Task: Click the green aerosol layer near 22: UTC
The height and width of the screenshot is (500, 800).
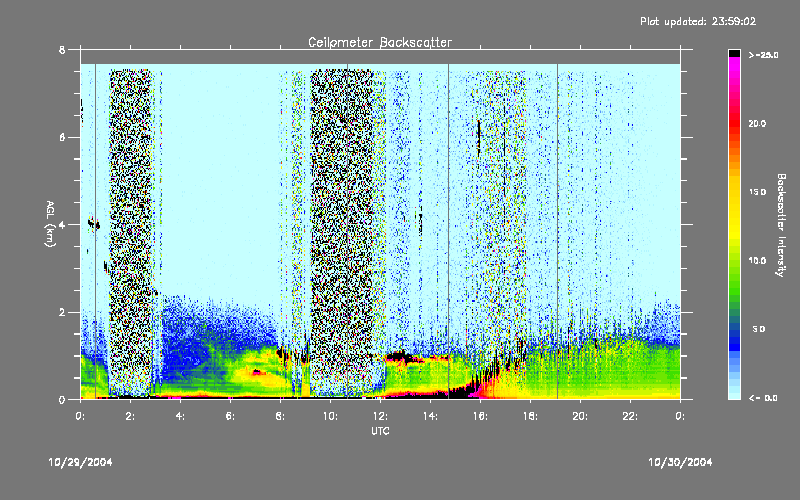Action: pyautogui.click(x=630, y=365)
